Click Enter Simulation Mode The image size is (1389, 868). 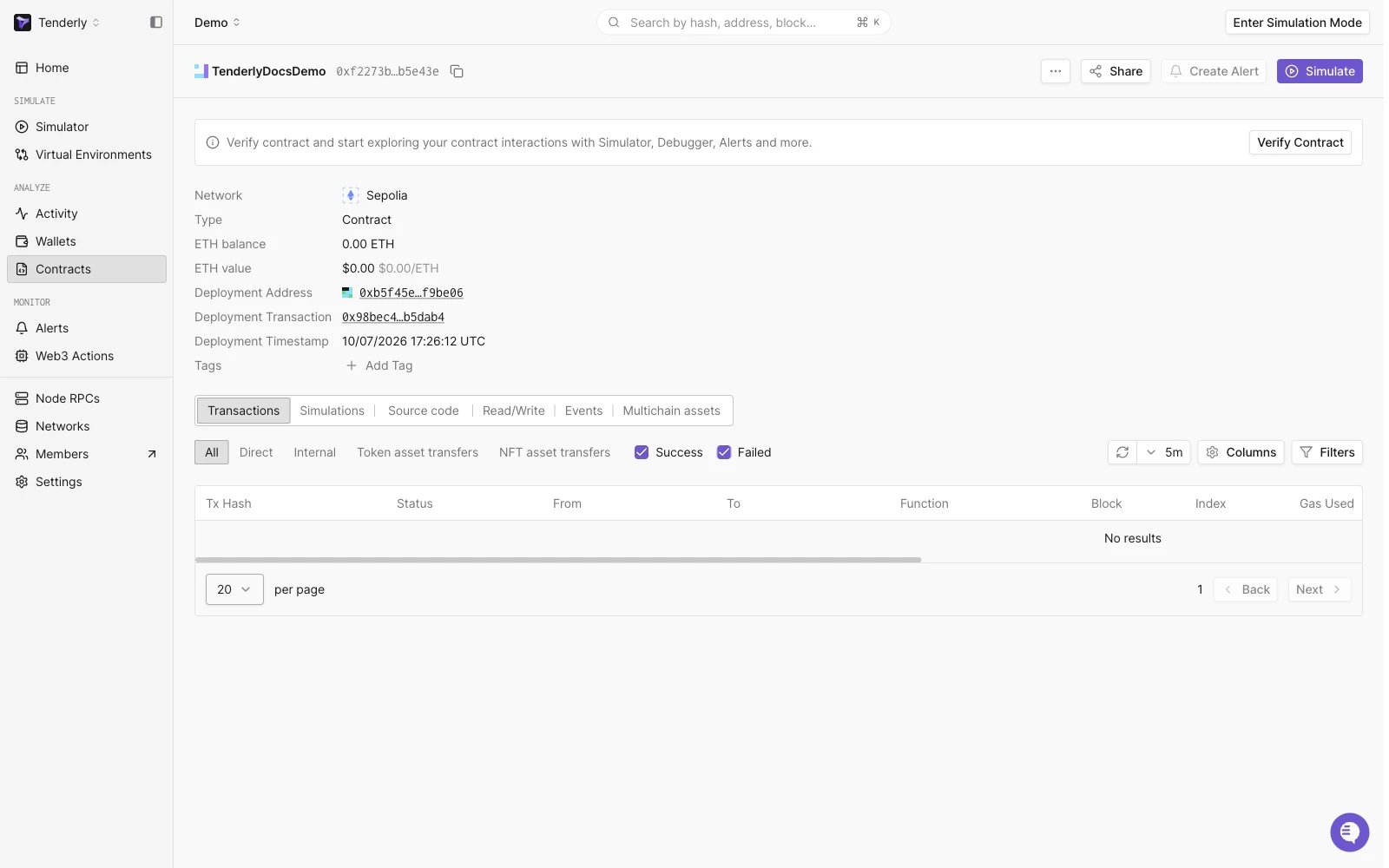pyautogui.click(x=1298, y=23)
